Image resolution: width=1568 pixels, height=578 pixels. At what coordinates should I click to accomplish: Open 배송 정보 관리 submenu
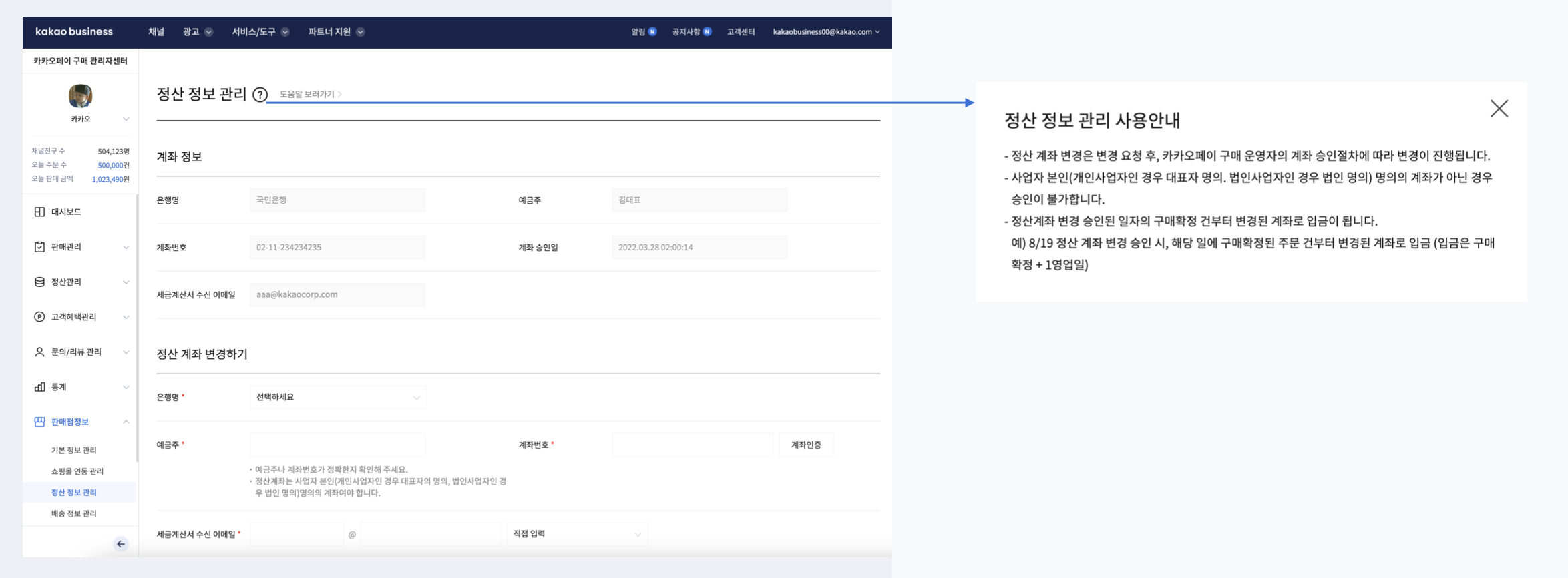[74, 513]
